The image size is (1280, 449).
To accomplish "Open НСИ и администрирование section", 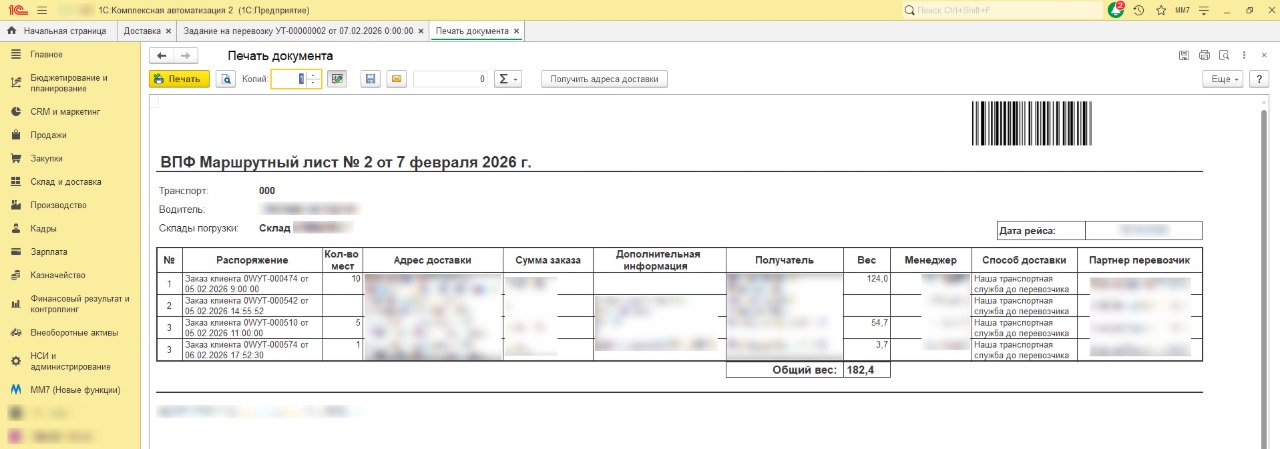I will (70, 361).
